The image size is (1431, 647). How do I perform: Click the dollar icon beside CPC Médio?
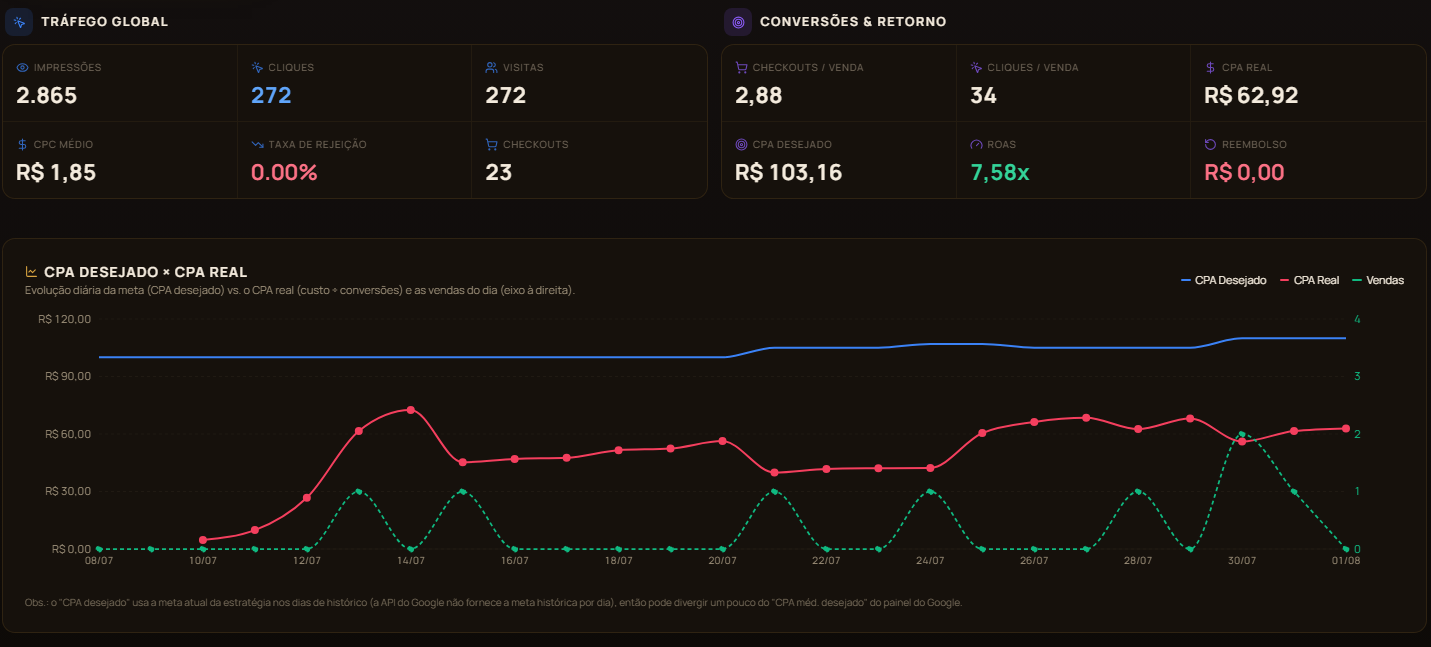[23, 145]
